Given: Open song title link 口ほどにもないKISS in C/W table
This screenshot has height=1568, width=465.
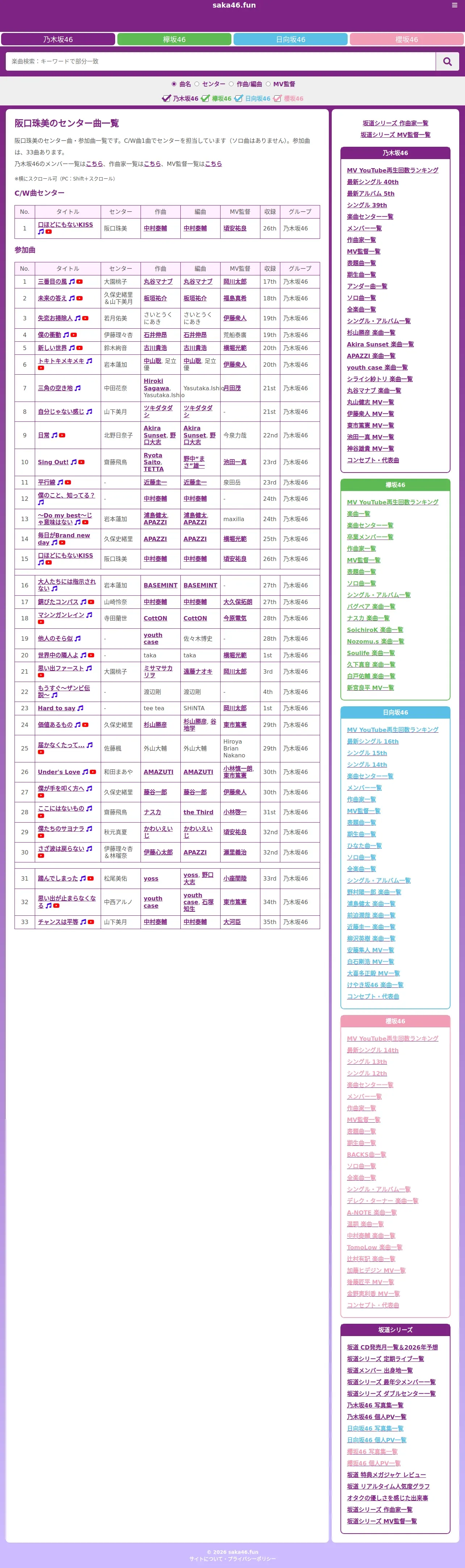Looking at the screenshot, I should [65, 225].
